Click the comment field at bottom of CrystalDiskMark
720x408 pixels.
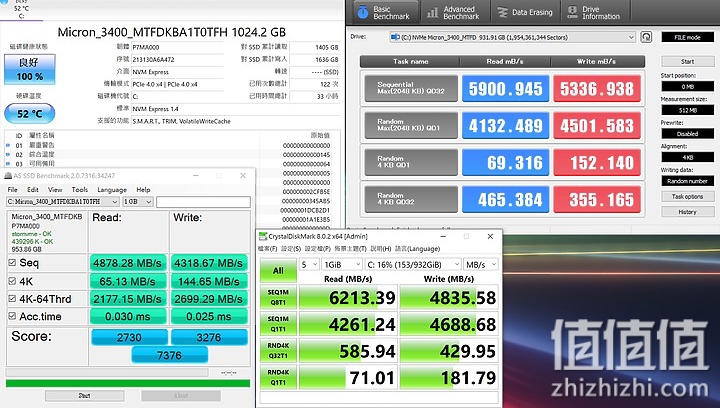pos(379,397)
